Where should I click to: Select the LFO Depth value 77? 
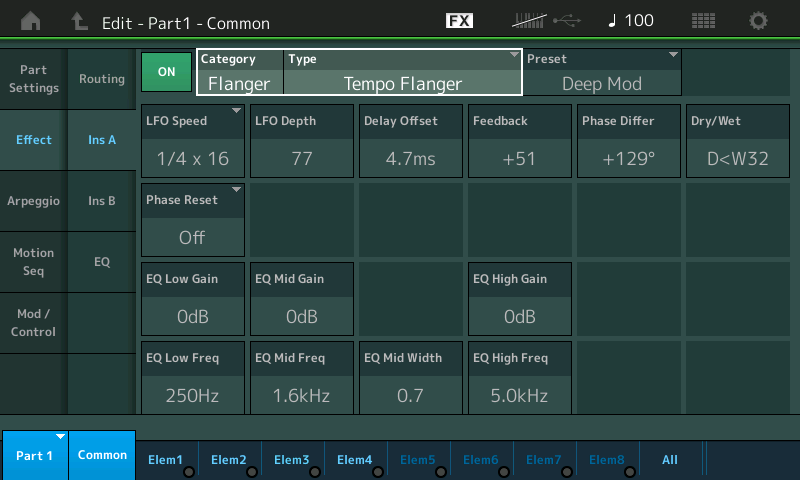(302, 141)
